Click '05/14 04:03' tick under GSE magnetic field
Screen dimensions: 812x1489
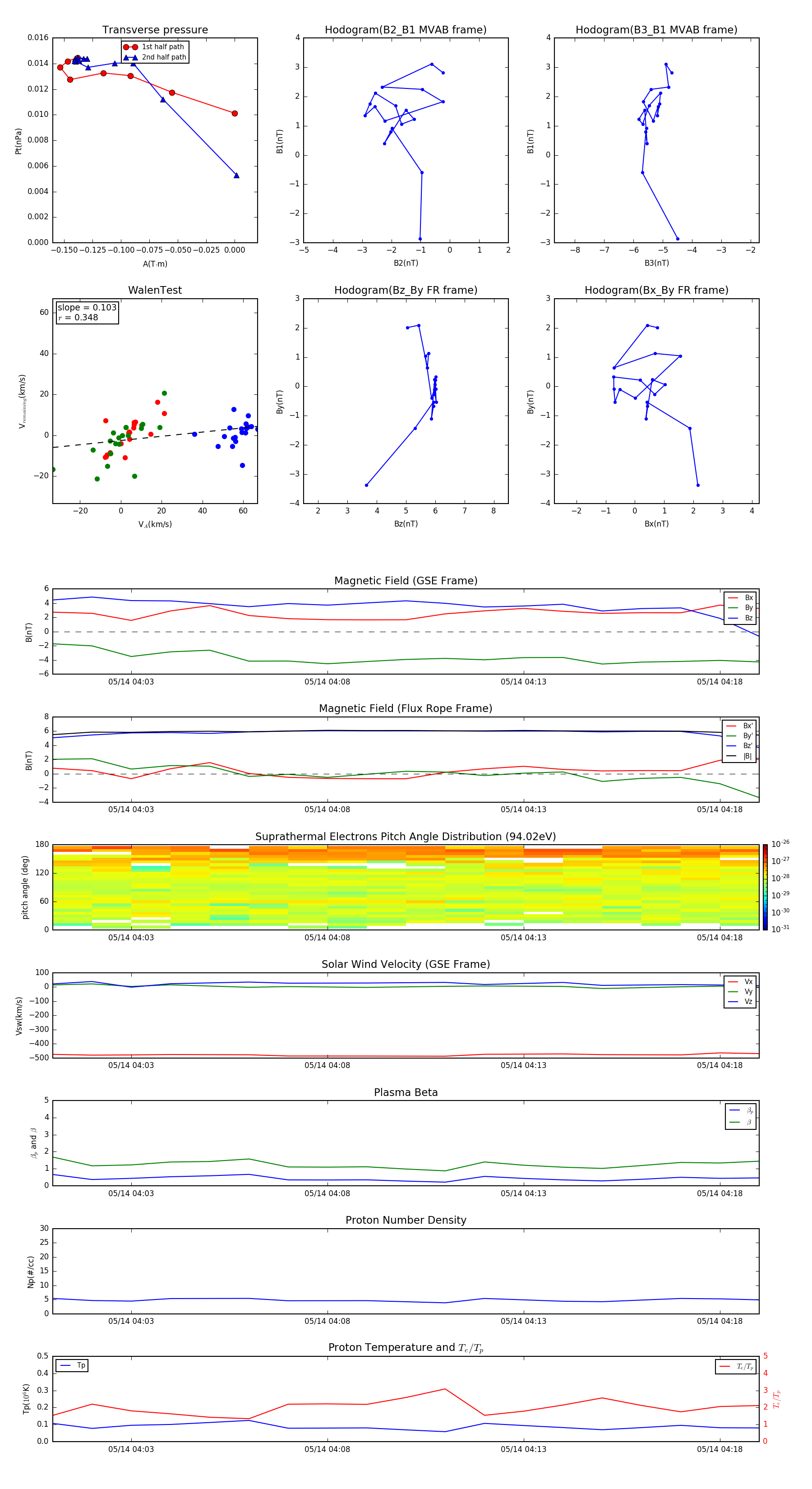pyautogui.click(x=131, y=682)
